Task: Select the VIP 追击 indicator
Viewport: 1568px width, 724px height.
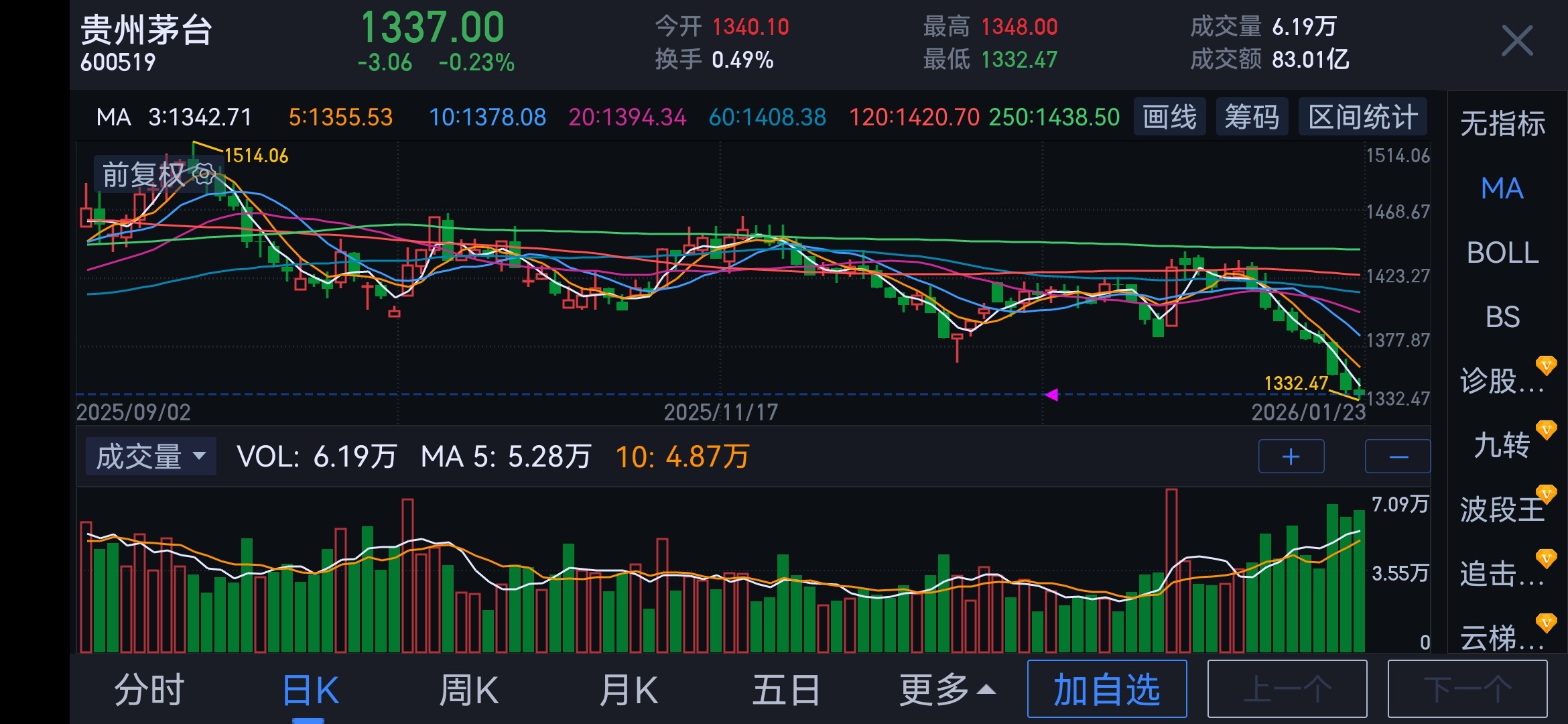Action: (x=1502, y=574)
